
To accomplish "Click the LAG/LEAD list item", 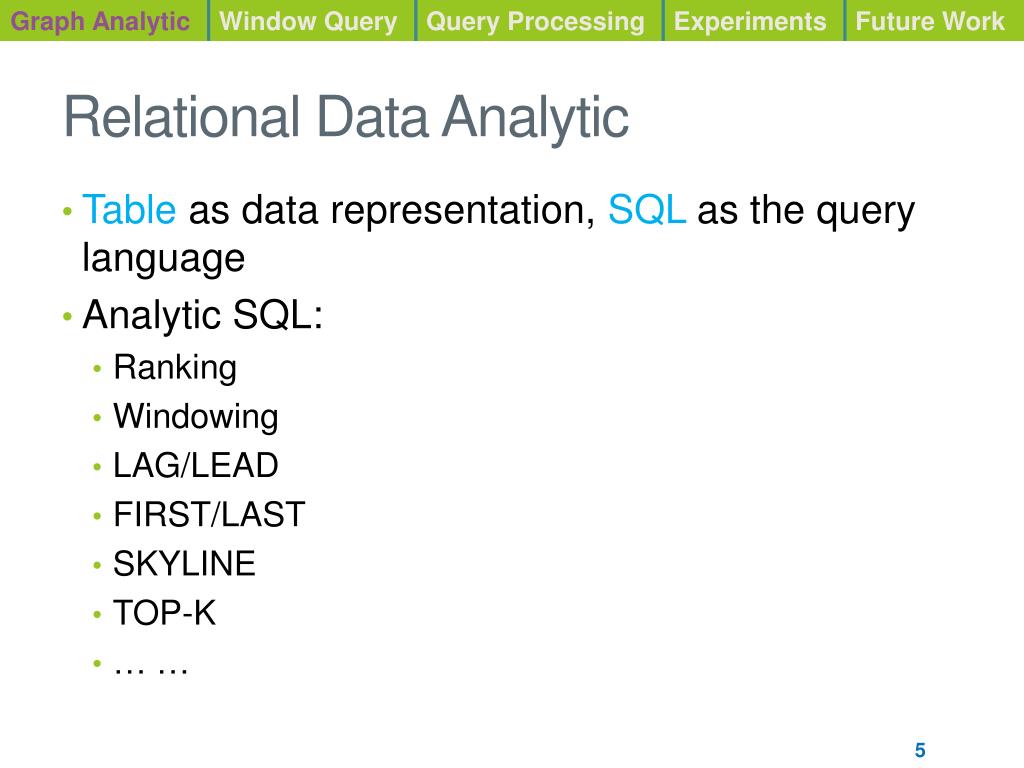I will point(196,466).
